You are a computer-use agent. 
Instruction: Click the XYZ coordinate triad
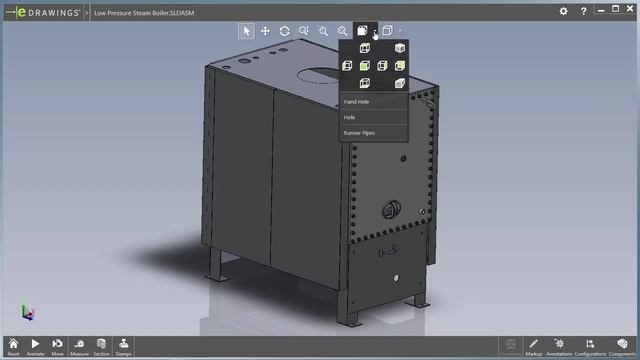[x=28, y=313]
